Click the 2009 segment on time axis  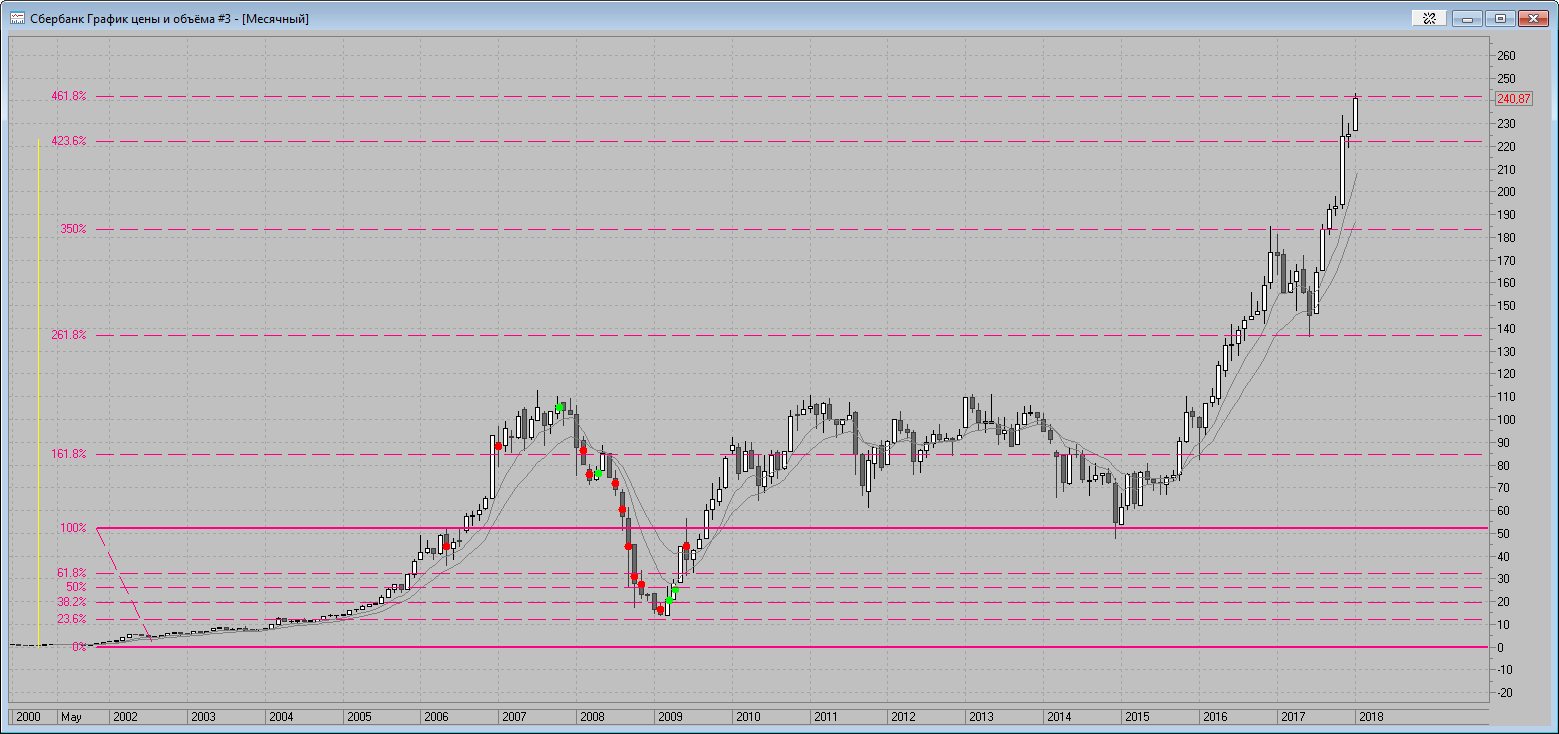[x=693, y=717]
